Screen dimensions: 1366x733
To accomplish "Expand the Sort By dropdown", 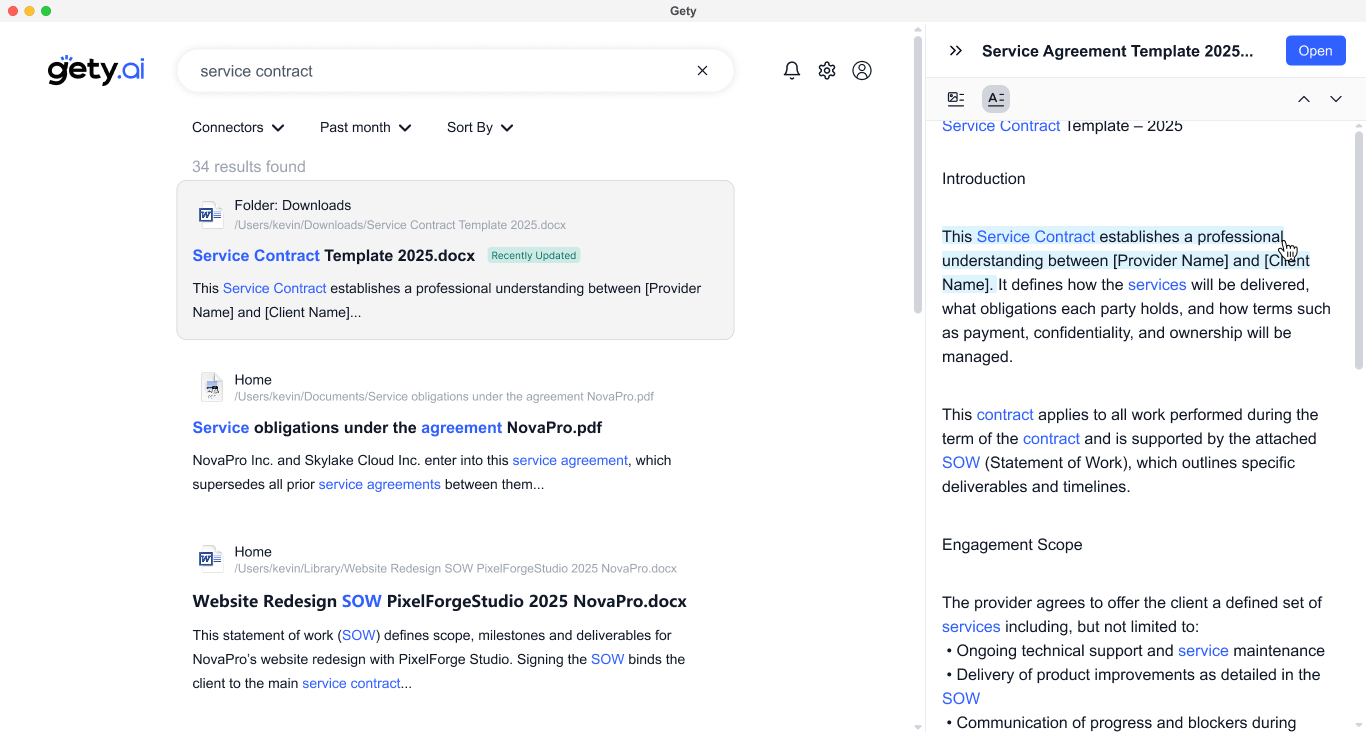I will (480, 128).
